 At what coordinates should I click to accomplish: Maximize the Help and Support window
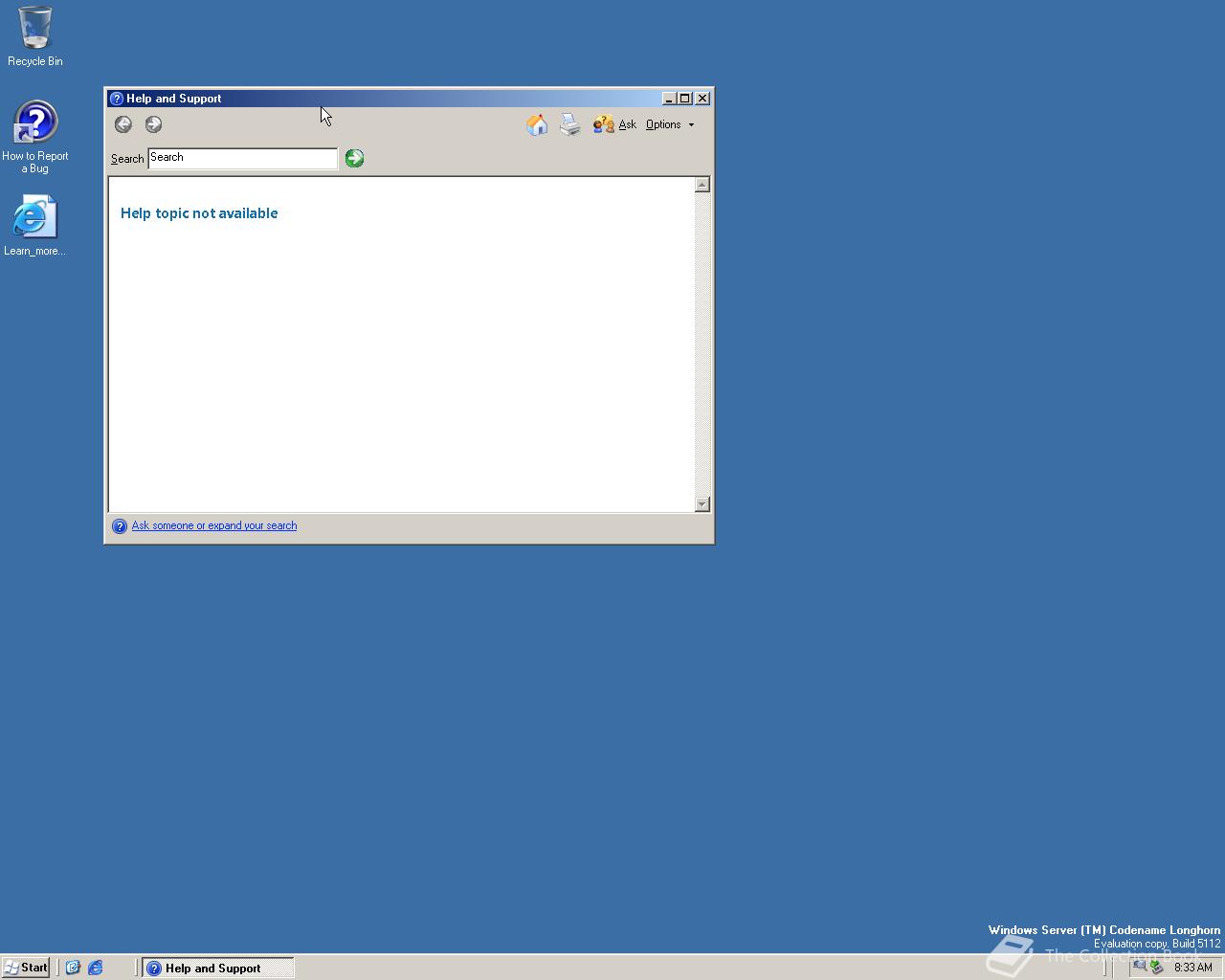coord(685,99)
